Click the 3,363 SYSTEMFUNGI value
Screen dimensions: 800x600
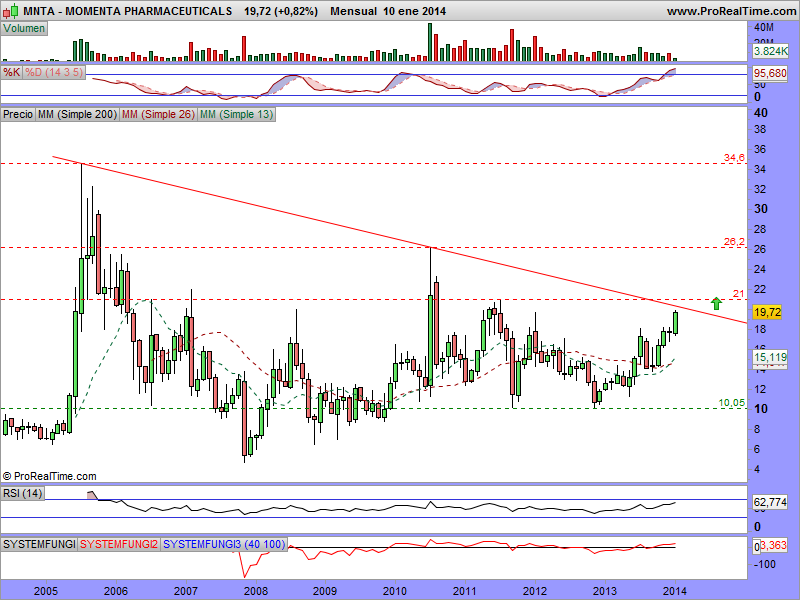tap(773, 545)
